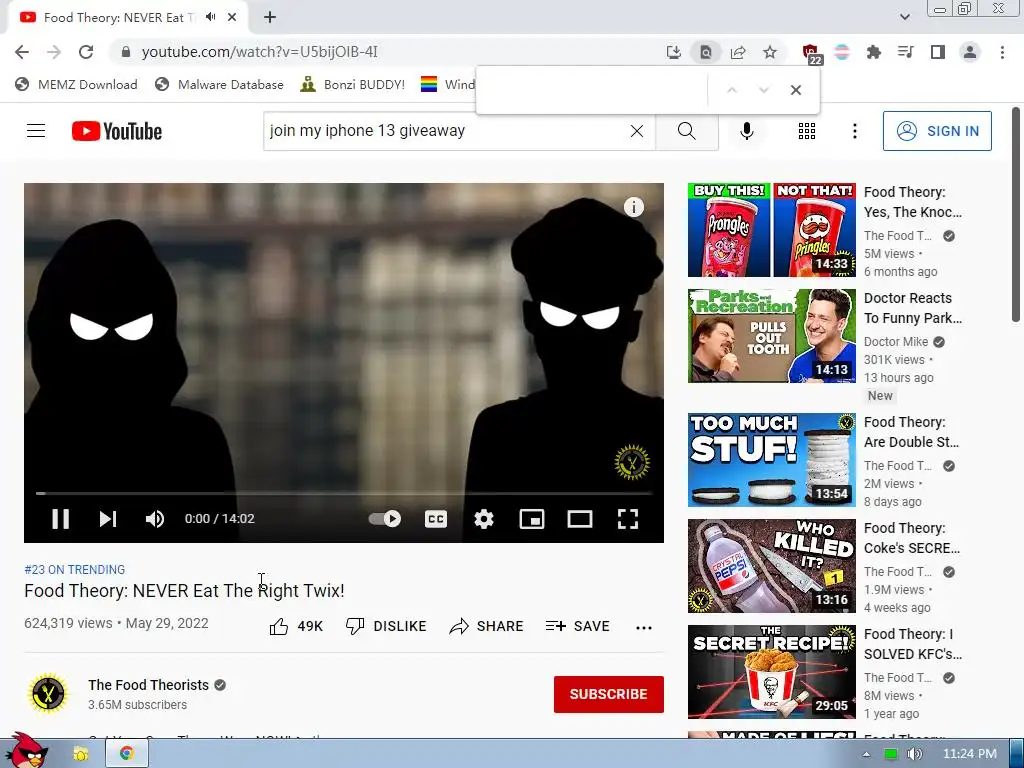
Task: Click the video progress bar
Action: point(344,493)
